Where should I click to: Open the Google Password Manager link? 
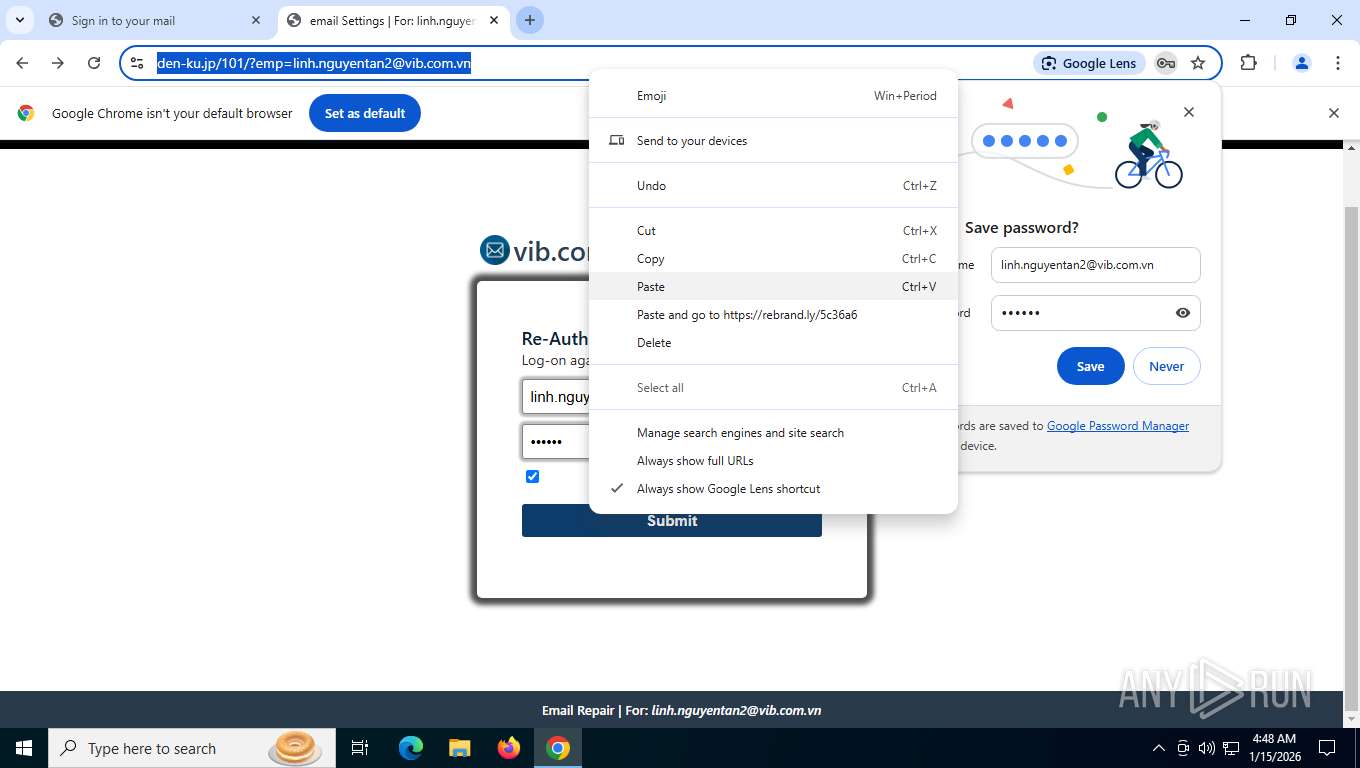coord(1118,426)
